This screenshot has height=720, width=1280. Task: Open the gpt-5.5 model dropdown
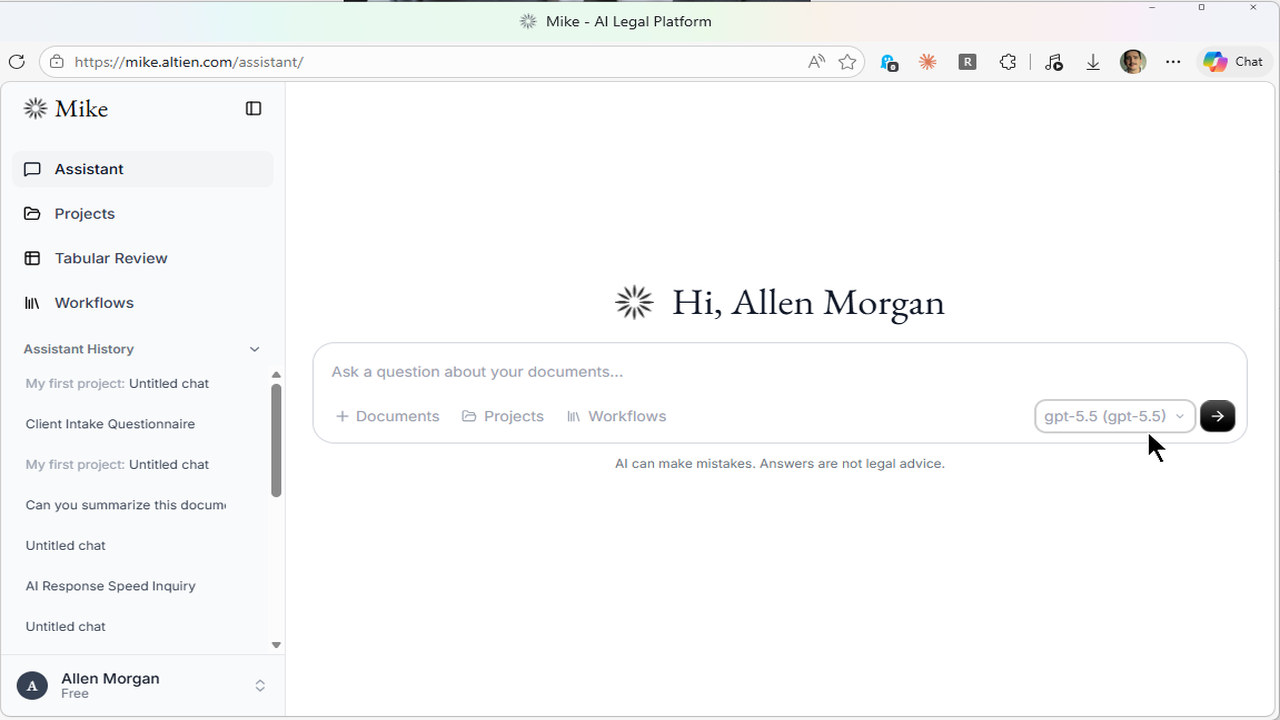coord(1115,416)
